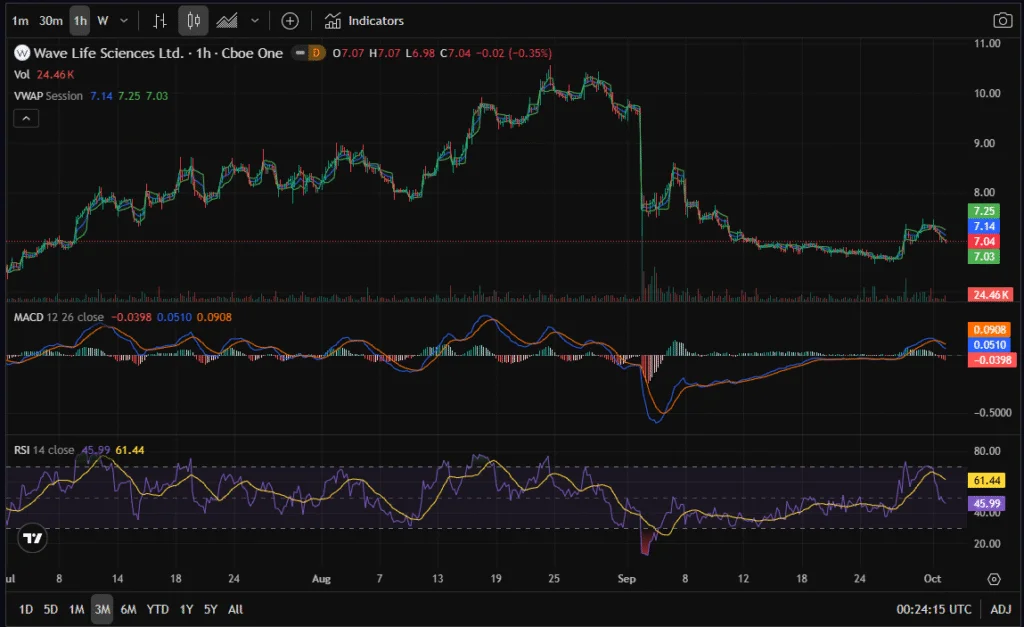The width and height of the screenshot is (1024, 627).
Task: Click the TradingView logo in RSI pane
Action: pyautogui.click(x=33, y=538)
